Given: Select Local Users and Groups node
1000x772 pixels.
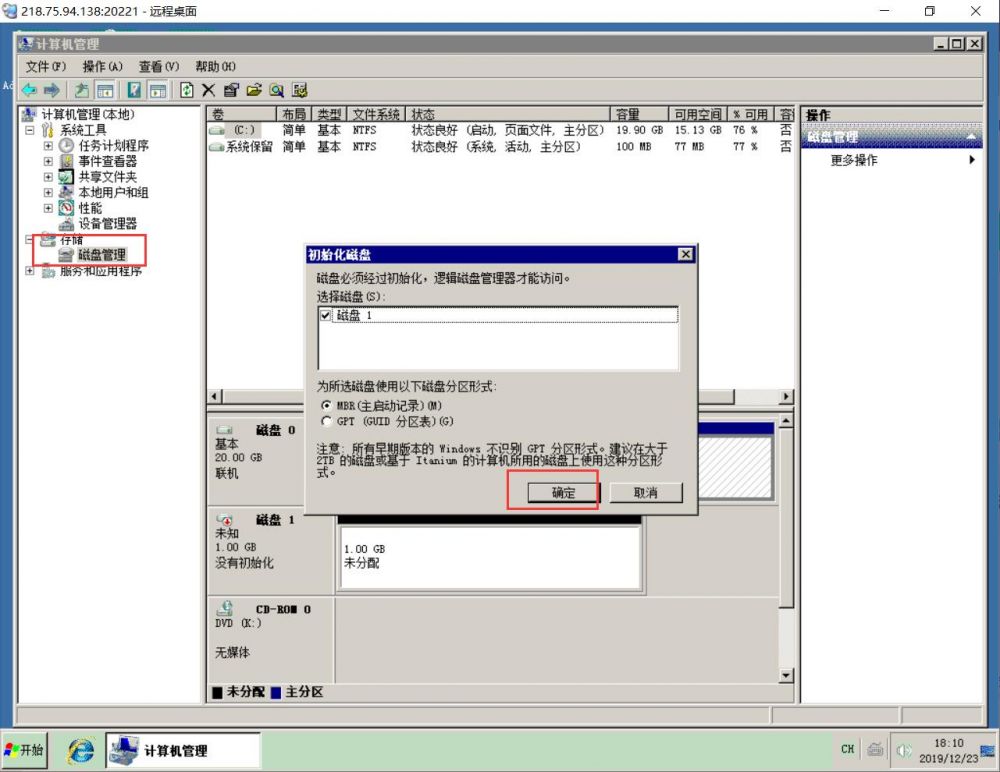Looking at the screenshot, I should click(x=114, y=192).
